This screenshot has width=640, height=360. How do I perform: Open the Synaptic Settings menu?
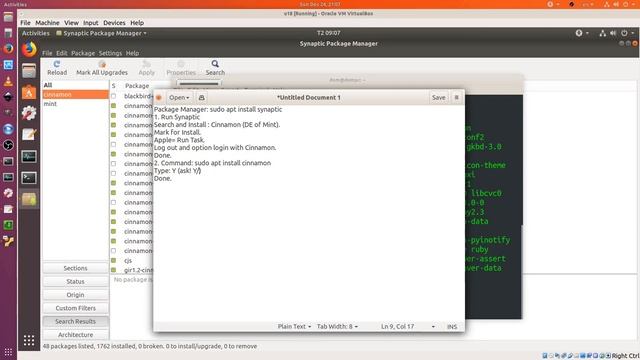(x=110, y=53)
